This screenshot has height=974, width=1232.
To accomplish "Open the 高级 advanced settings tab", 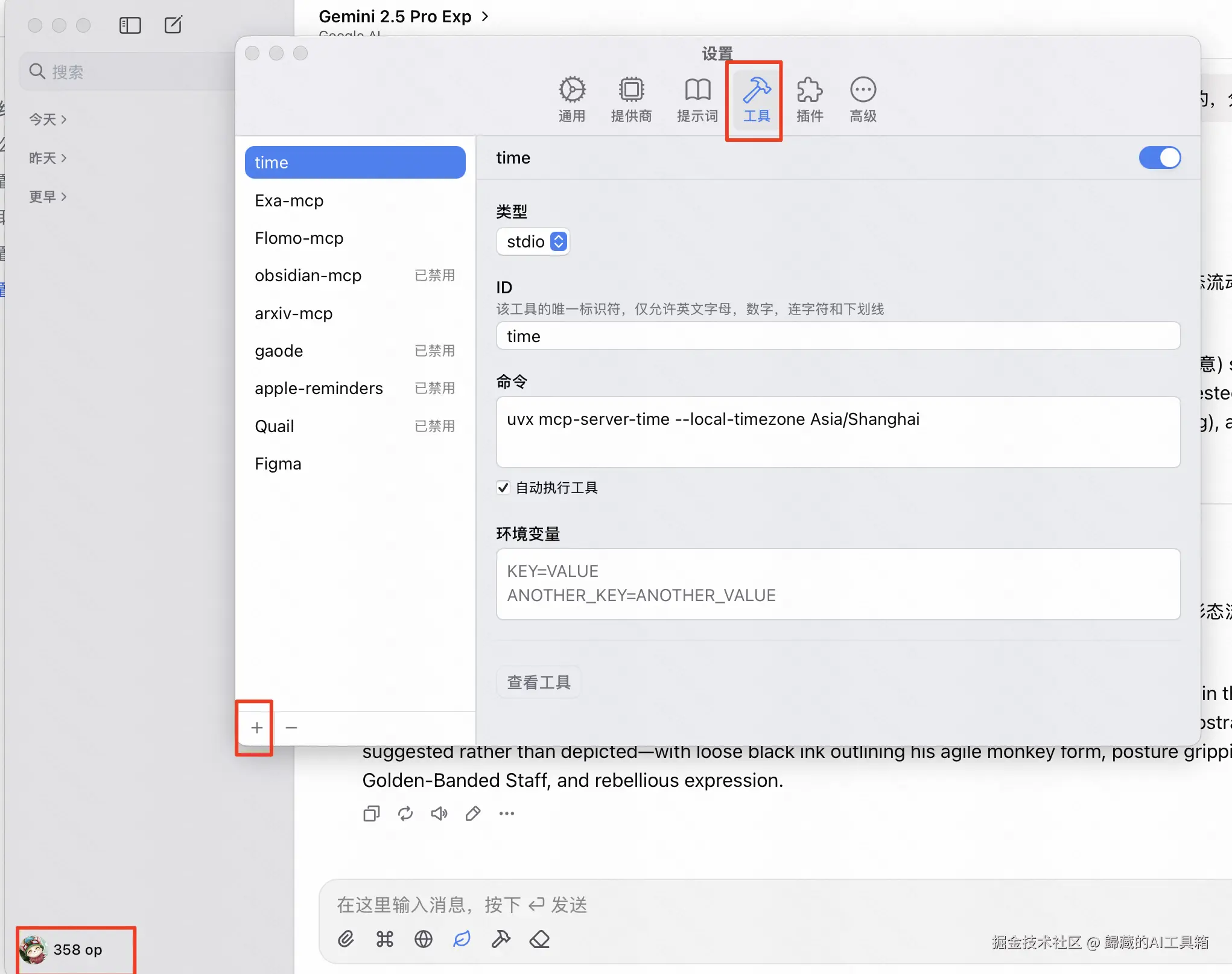I will (x=863, y=100).
